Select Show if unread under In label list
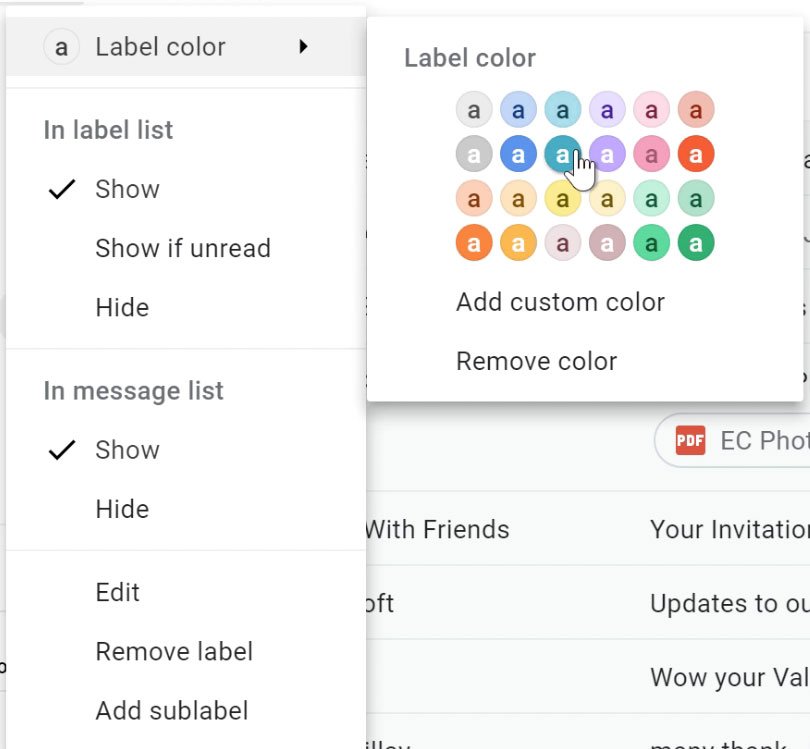 click(183, 248)
